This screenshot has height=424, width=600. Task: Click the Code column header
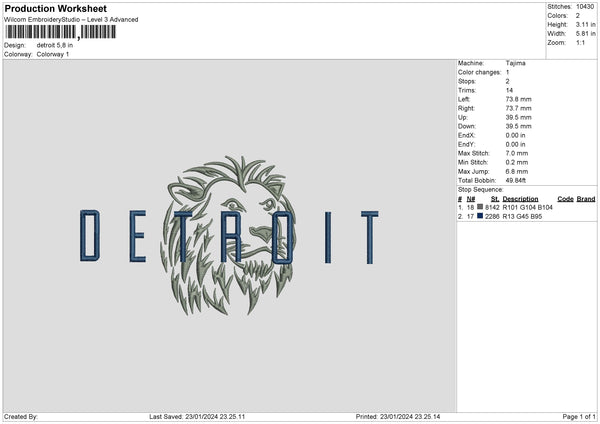pyautogui.click(x=566, y=199)
